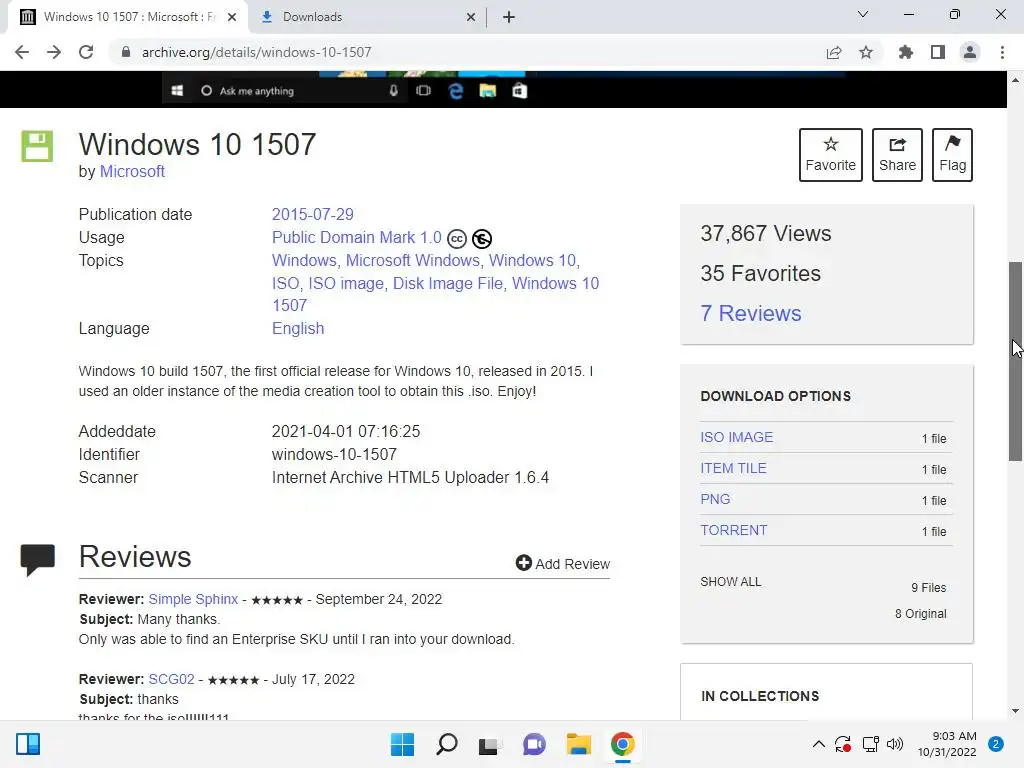Click the Share button

pyautogui.click(x=897, y=155)
